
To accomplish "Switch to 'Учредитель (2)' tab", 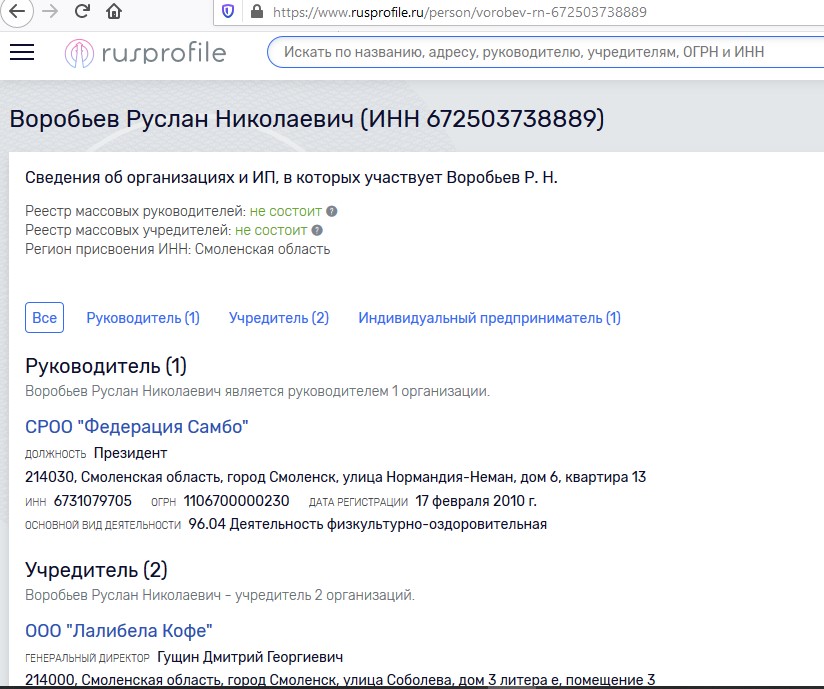I will click(x=279, y=318).
